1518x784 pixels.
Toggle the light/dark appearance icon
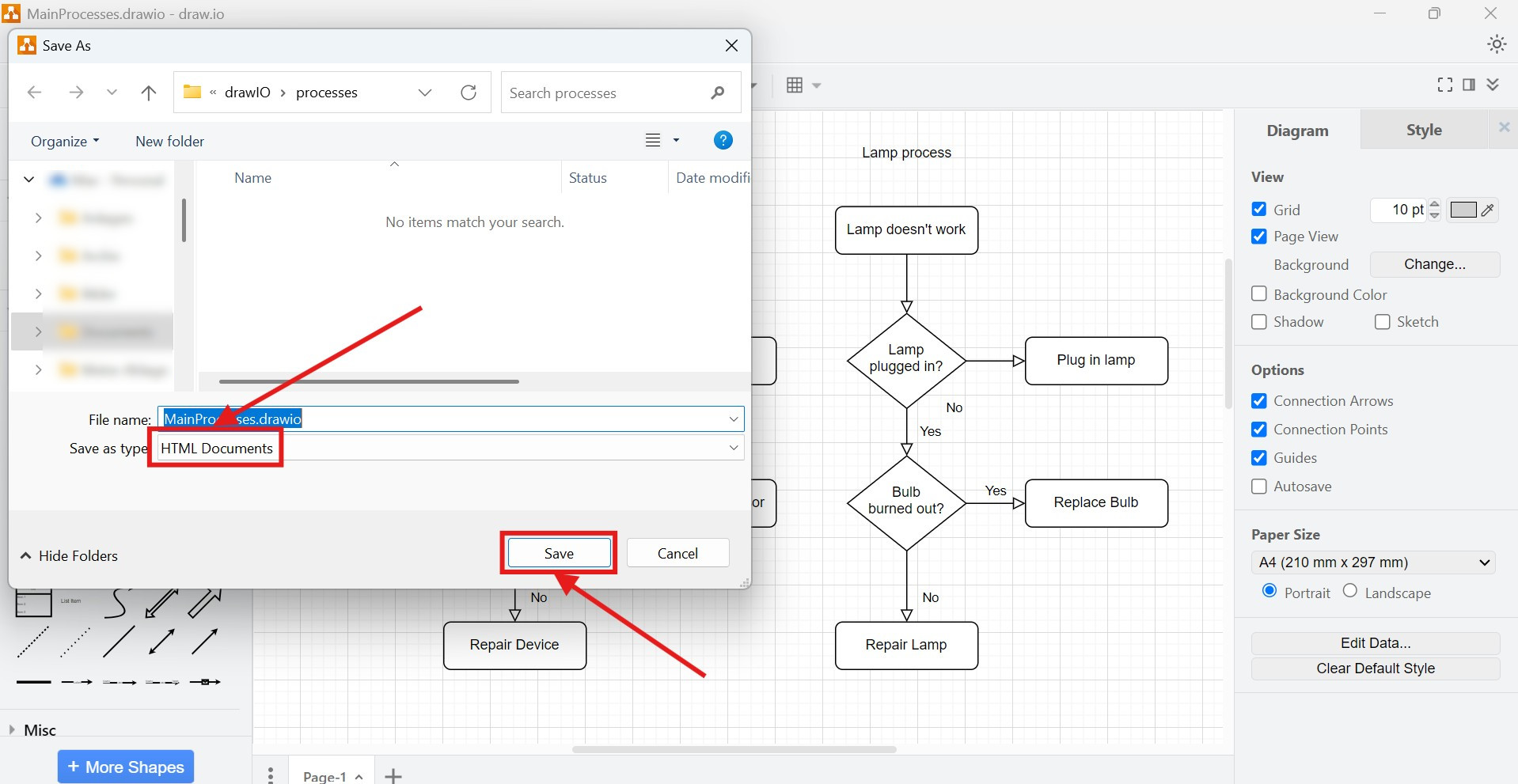click(1496, 44)
